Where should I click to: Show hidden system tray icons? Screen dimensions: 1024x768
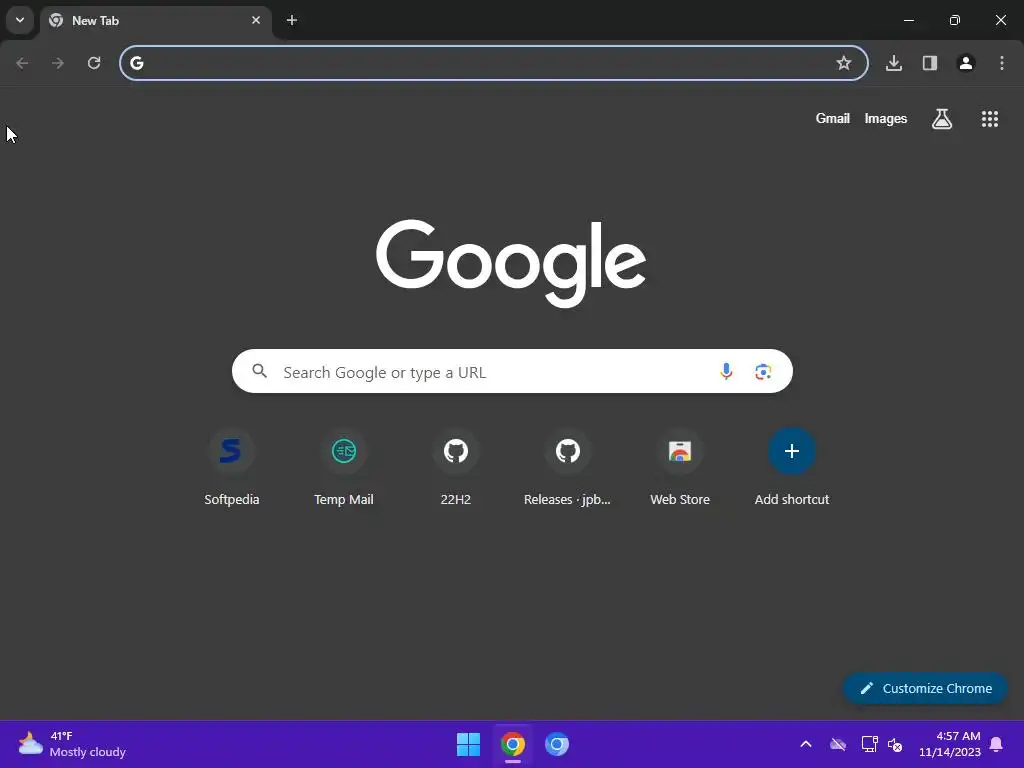coord(806,744)
